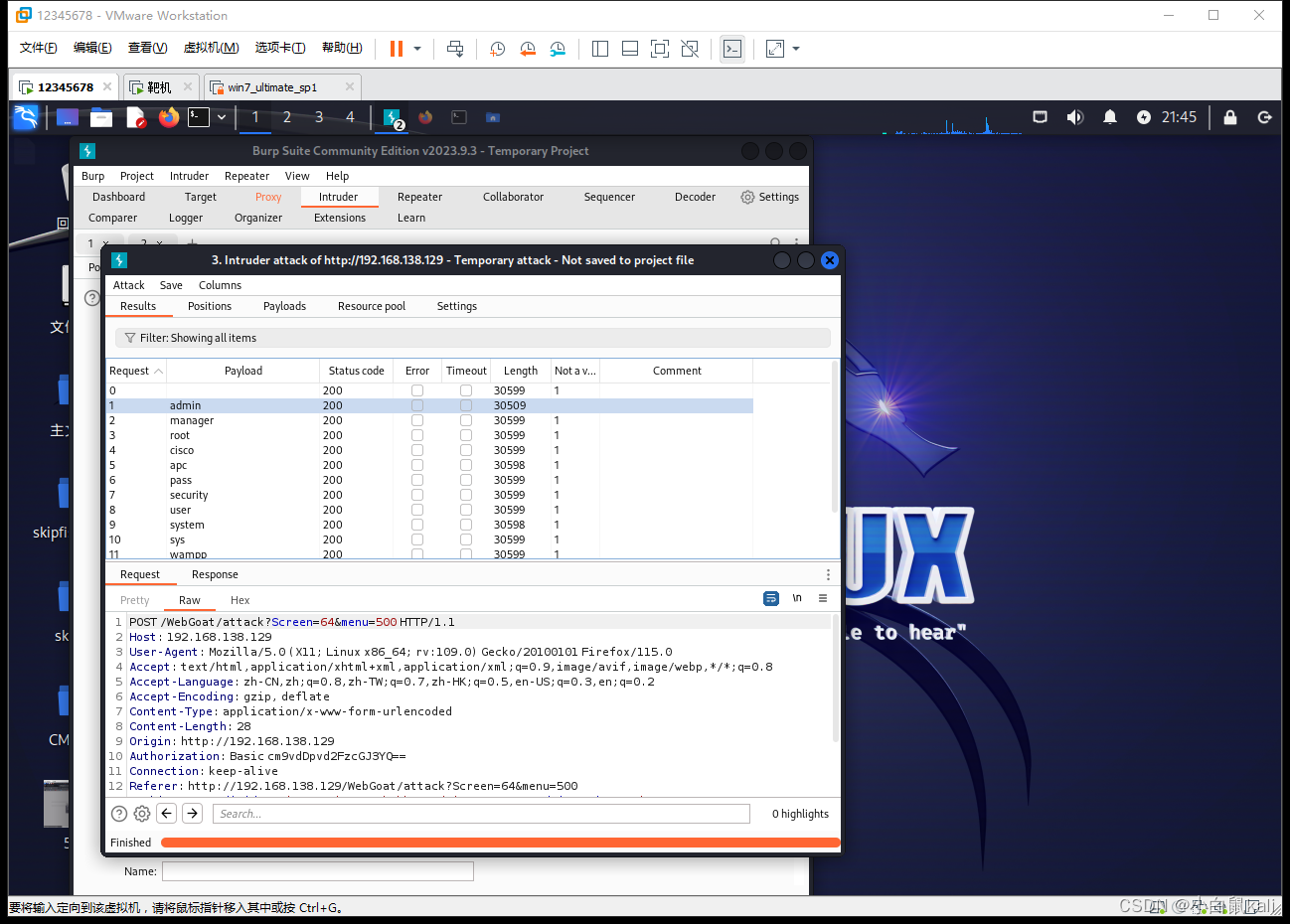This screenshot has width=1290, height=924.
Task: Open the inspector three-dot options menu
Action: coord(828,574)
